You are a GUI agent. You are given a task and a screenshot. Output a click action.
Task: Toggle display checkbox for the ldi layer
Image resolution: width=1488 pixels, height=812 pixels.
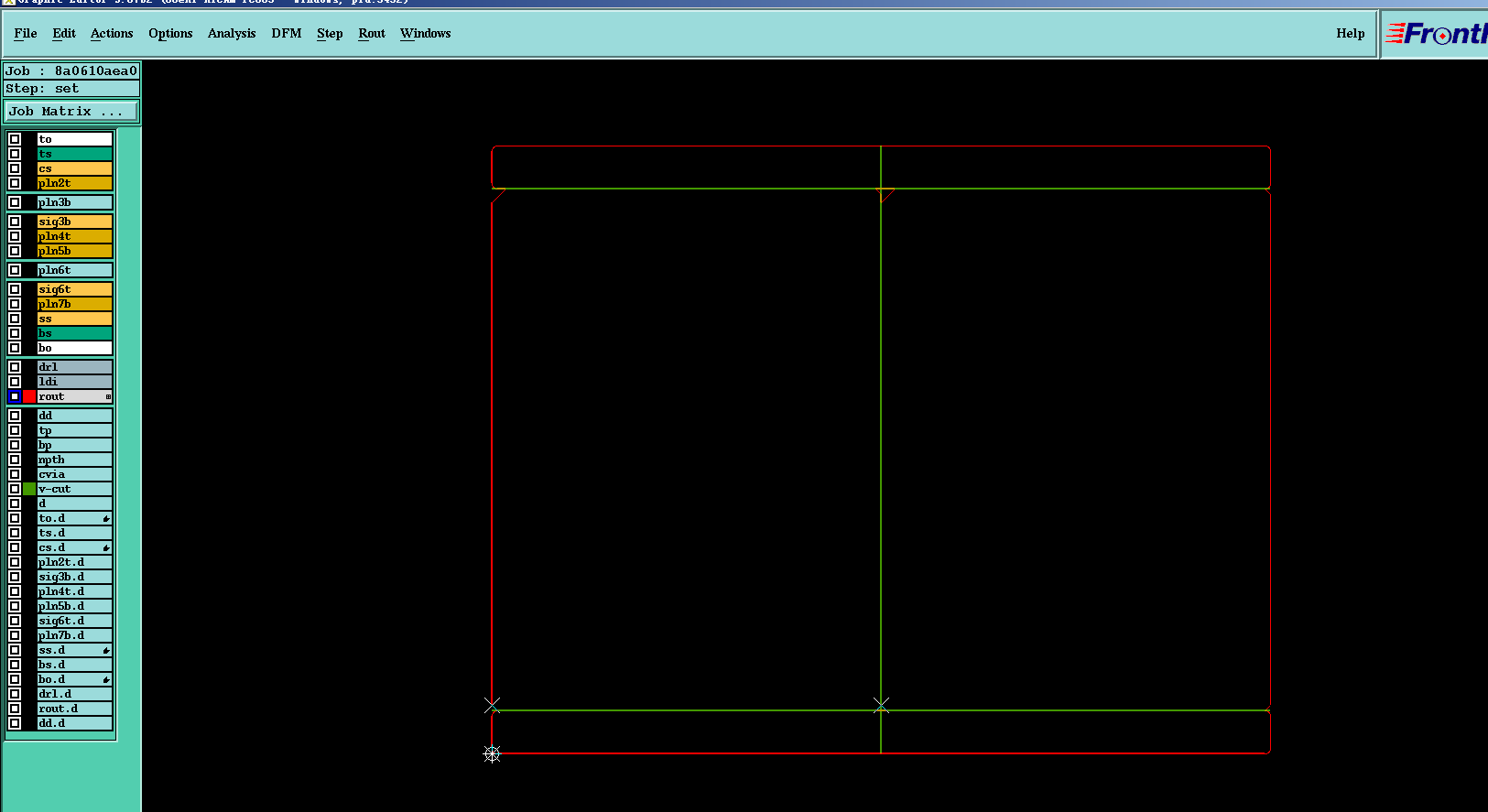tap(15, 382)
